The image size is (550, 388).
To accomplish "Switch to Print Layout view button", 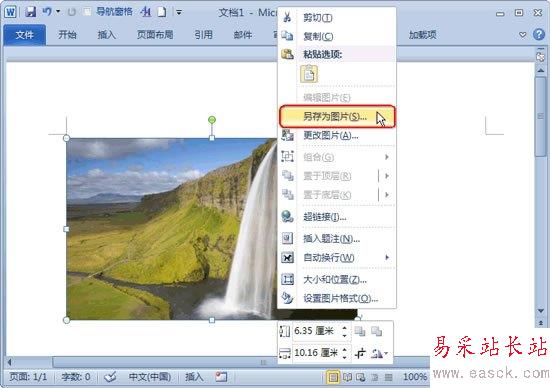I will (x=333, y=377).
